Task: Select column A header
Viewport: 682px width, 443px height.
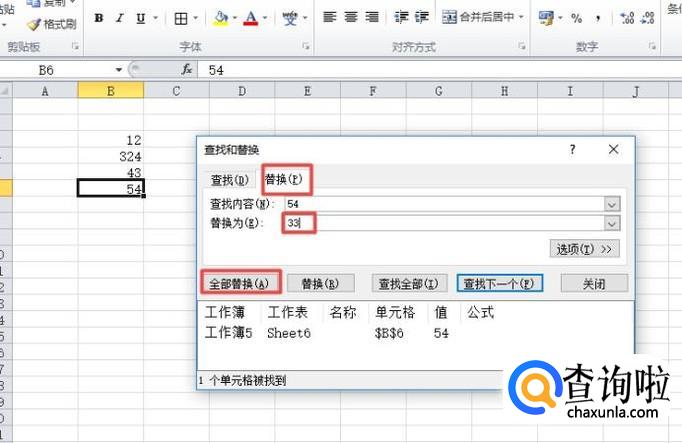Action: (45, 91)
